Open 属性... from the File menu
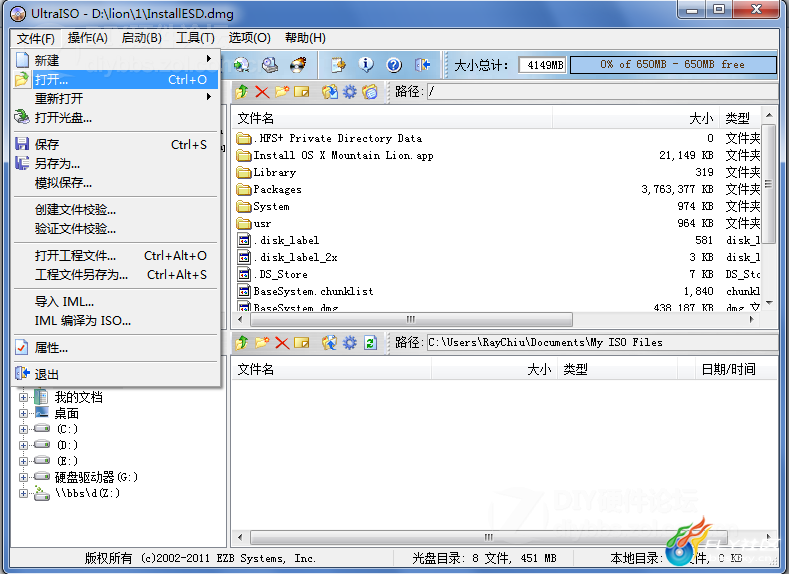Screen dimensions: 789x574 (116, 348)
